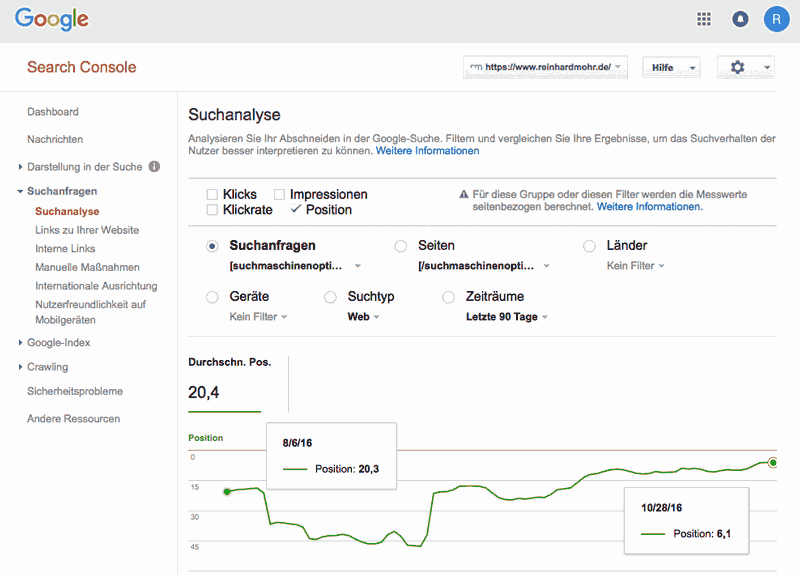Open the Länder Kein Filter dropdown
The image size is (800, 575).
[x=635, y=266]
